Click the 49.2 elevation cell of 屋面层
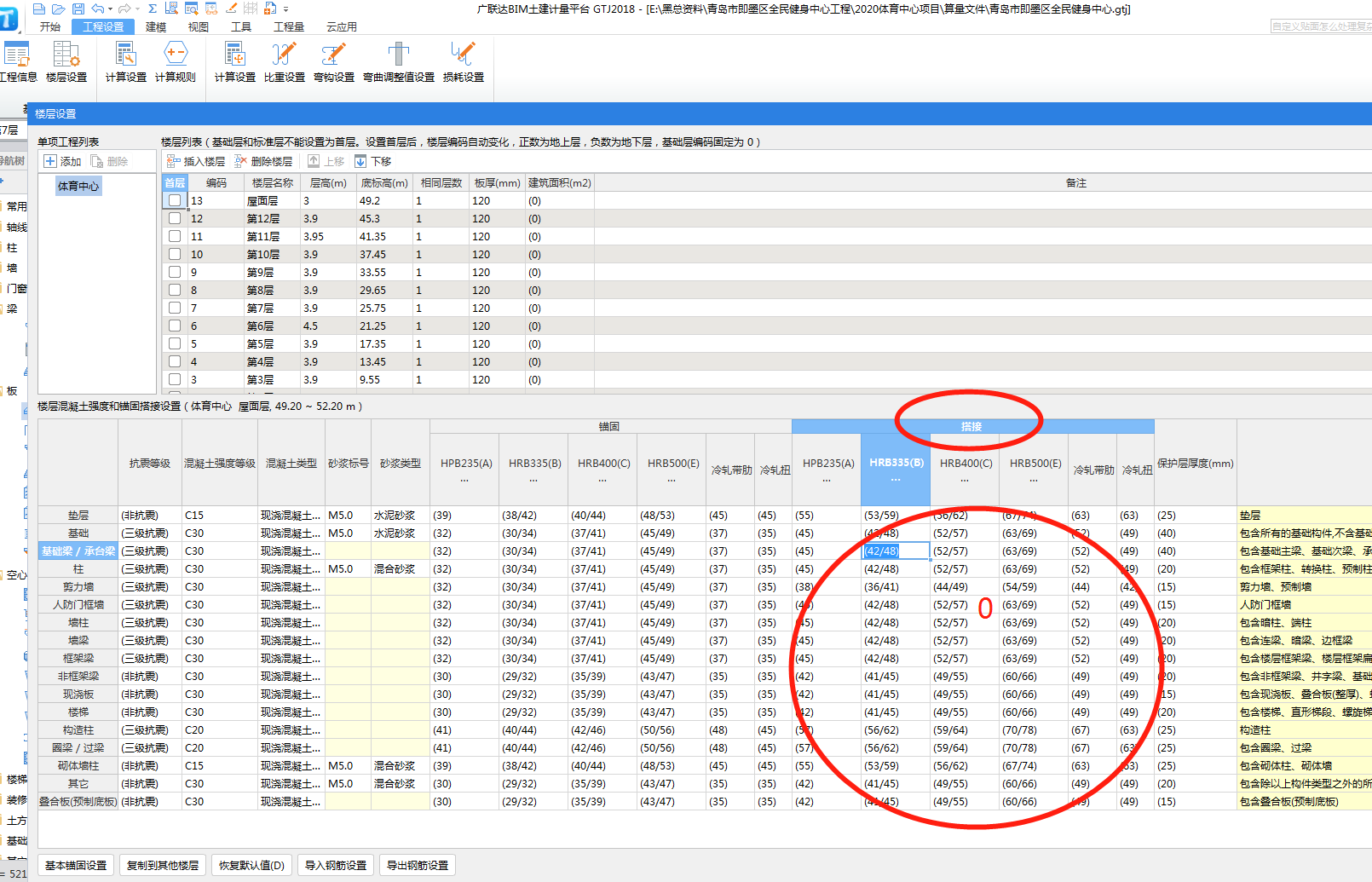The image size is (1372, 882). click(x=383, y=201)
